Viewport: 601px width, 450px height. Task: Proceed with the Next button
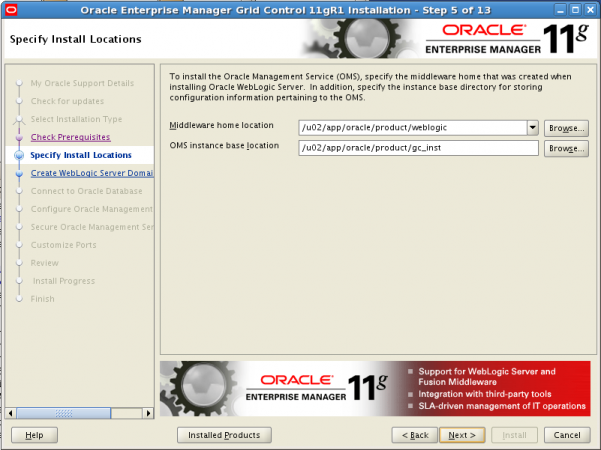click(462, 435)
